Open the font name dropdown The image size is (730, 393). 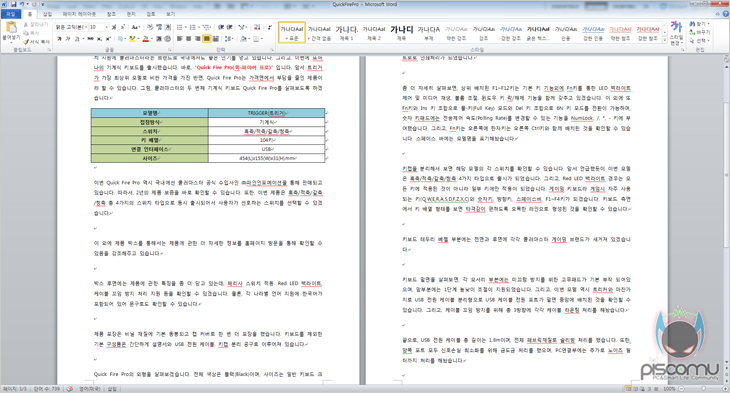(87, 27)
